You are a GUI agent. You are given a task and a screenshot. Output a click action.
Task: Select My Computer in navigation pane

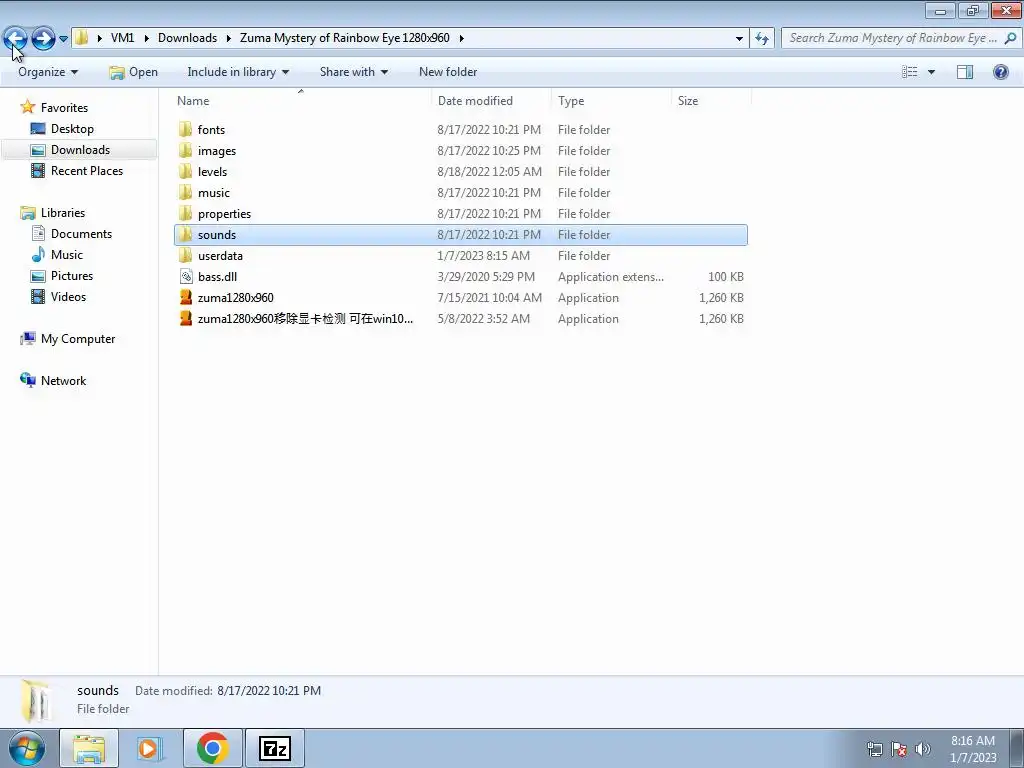click(78, 339)
